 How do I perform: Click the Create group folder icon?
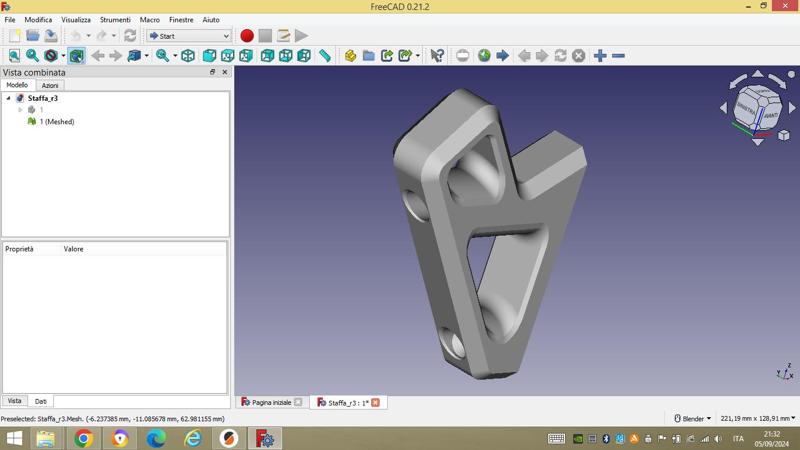click(x=369, y=56)
